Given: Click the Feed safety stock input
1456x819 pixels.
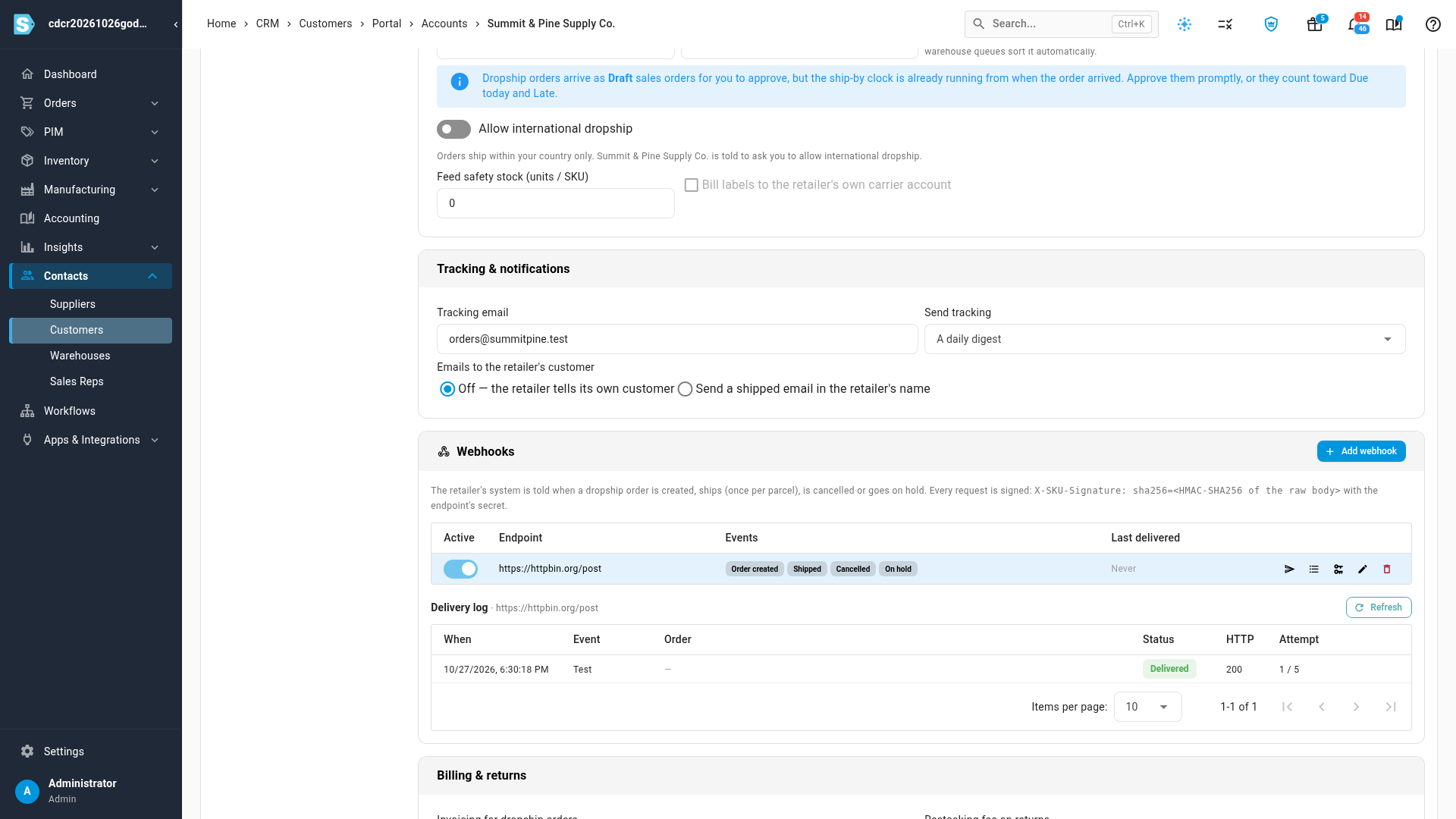Looking at the screenshot, I should click(x=556, y=203).
